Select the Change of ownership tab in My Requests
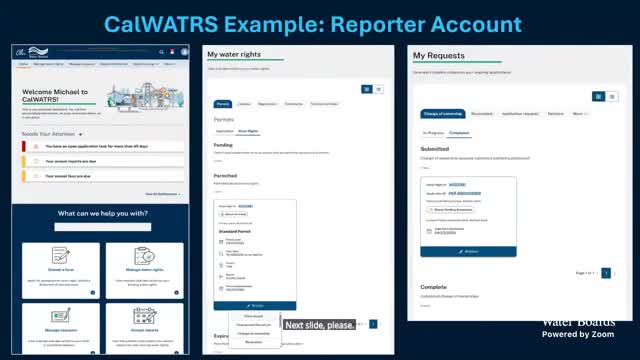This screenshot has width=640, height=360. click(x=443, y=114)
